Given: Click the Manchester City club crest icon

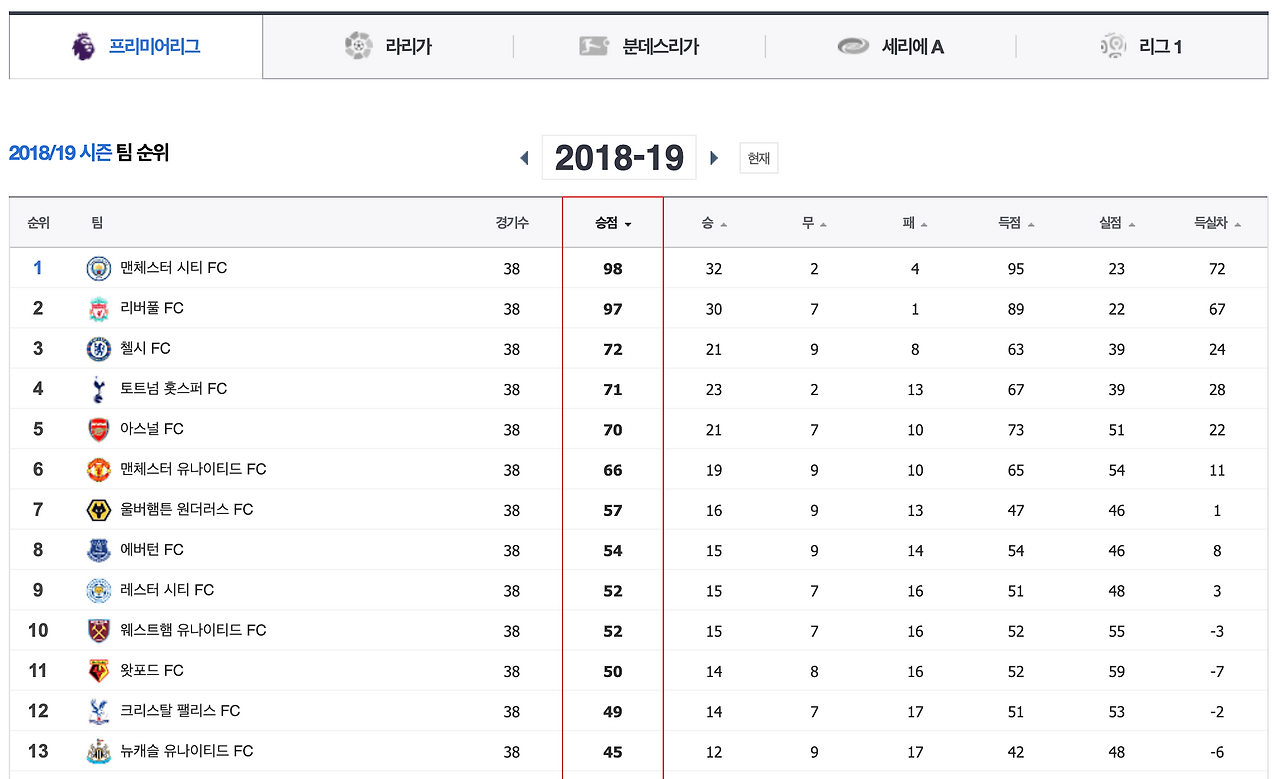Looking at the screenshot, I should [x=98, y=268].
